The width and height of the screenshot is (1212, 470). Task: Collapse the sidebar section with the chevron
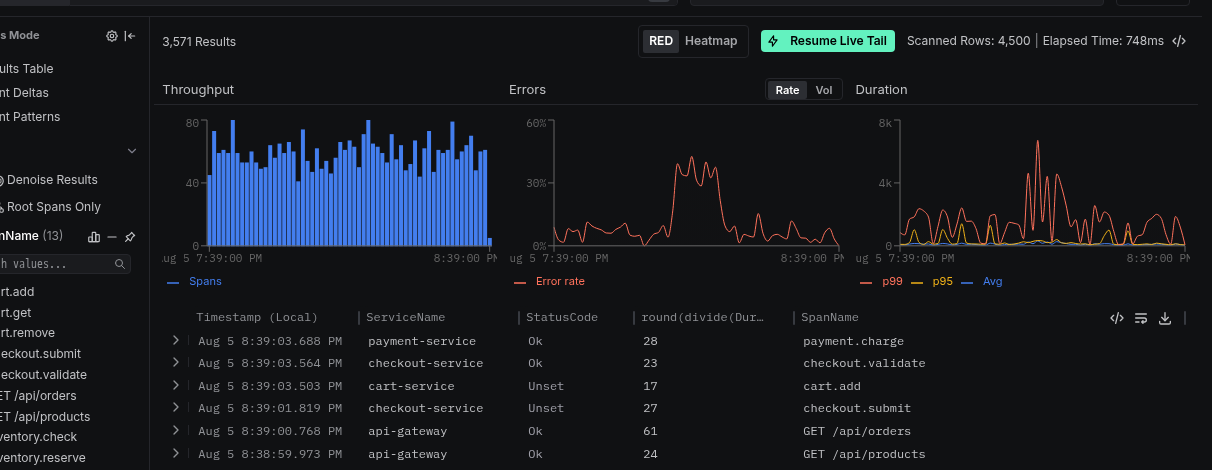tap(131, 151)
